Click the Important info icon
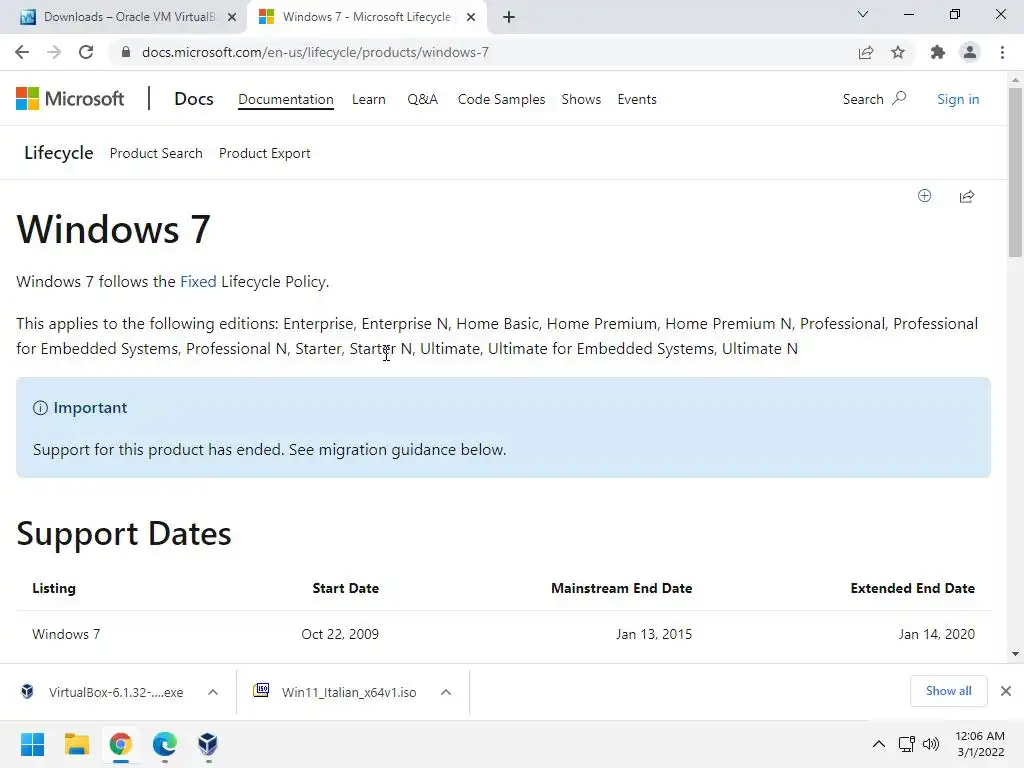 coord(40,408)
